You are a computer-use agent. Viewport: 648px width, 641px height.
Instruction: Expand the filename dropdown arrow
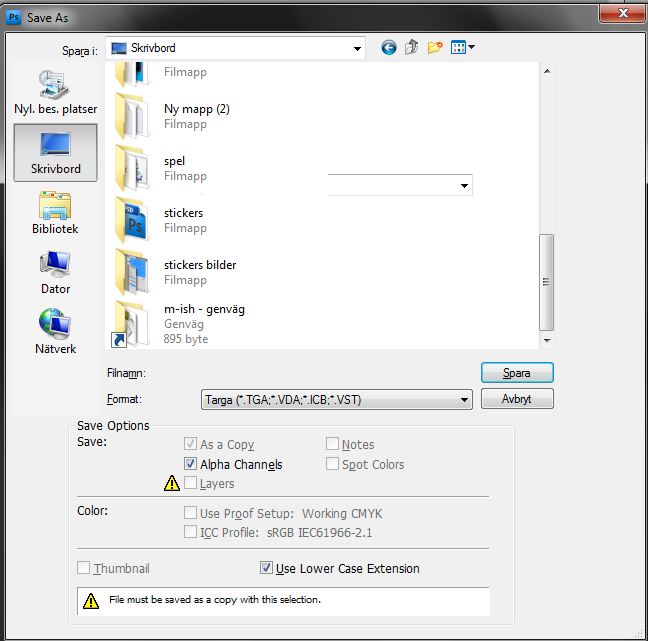(x=464, y=186)
